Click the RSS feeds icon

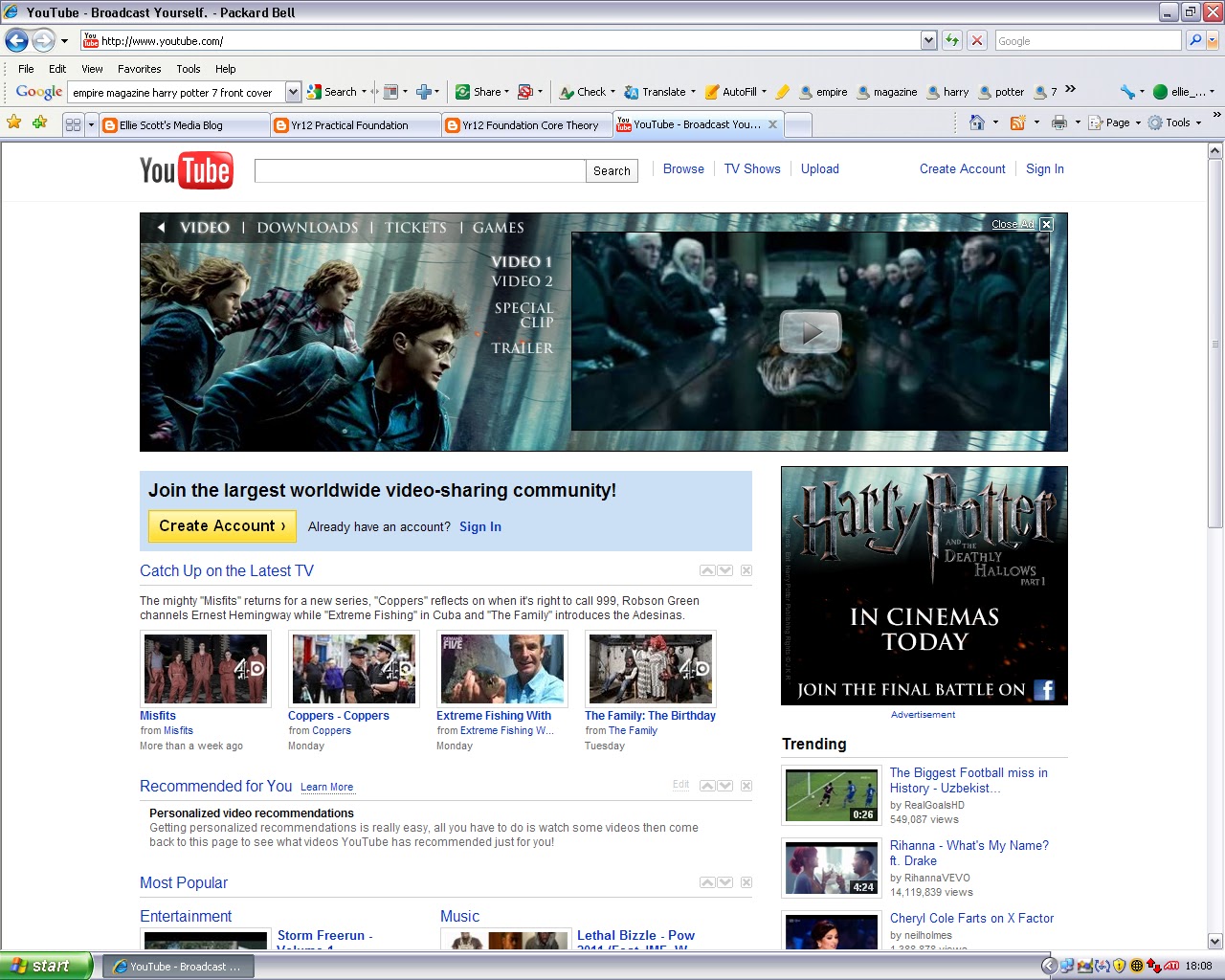point(1017,122)
